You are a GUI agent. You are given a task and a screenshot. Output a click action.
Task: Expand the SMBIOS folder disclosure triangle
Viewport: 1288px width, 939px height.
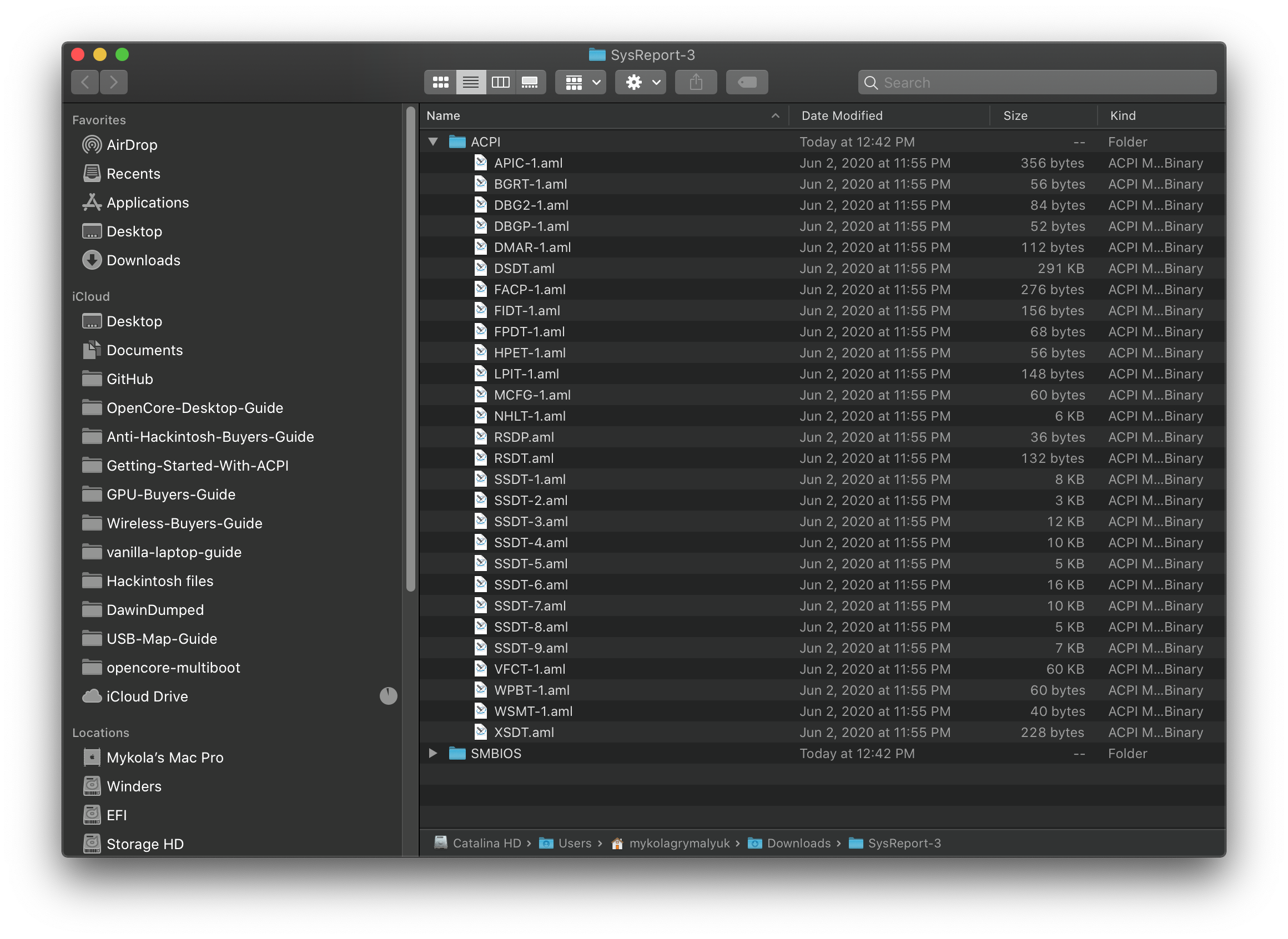(x=434, y=753)
